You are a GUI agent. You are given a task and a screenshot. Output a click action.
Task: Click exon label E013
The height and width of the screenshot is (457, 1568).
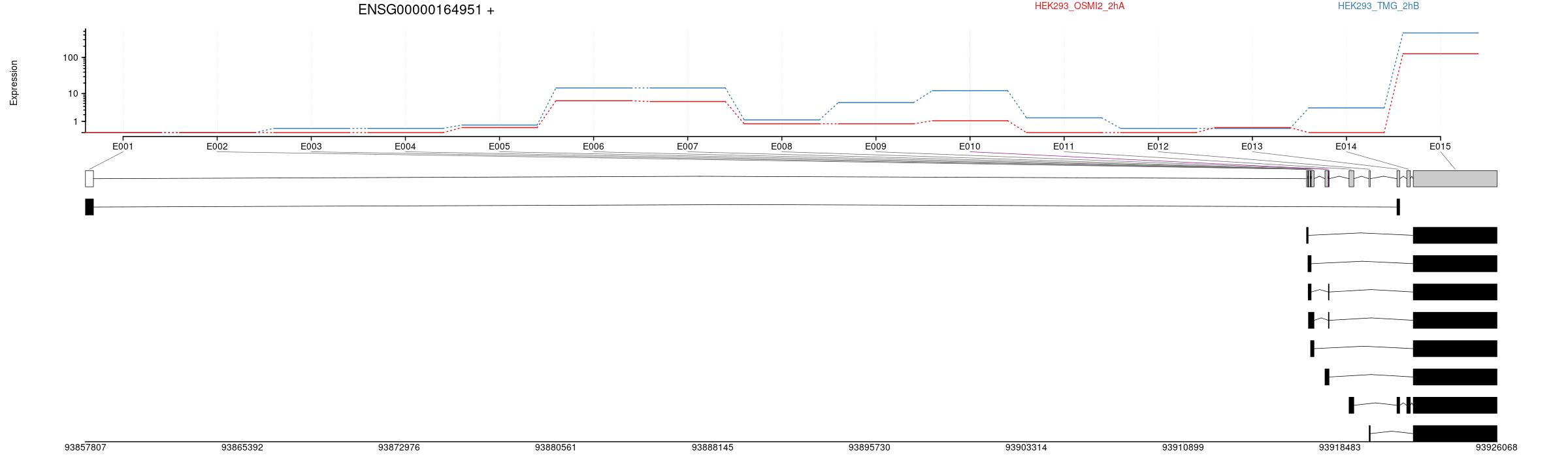click(1252, 146)
